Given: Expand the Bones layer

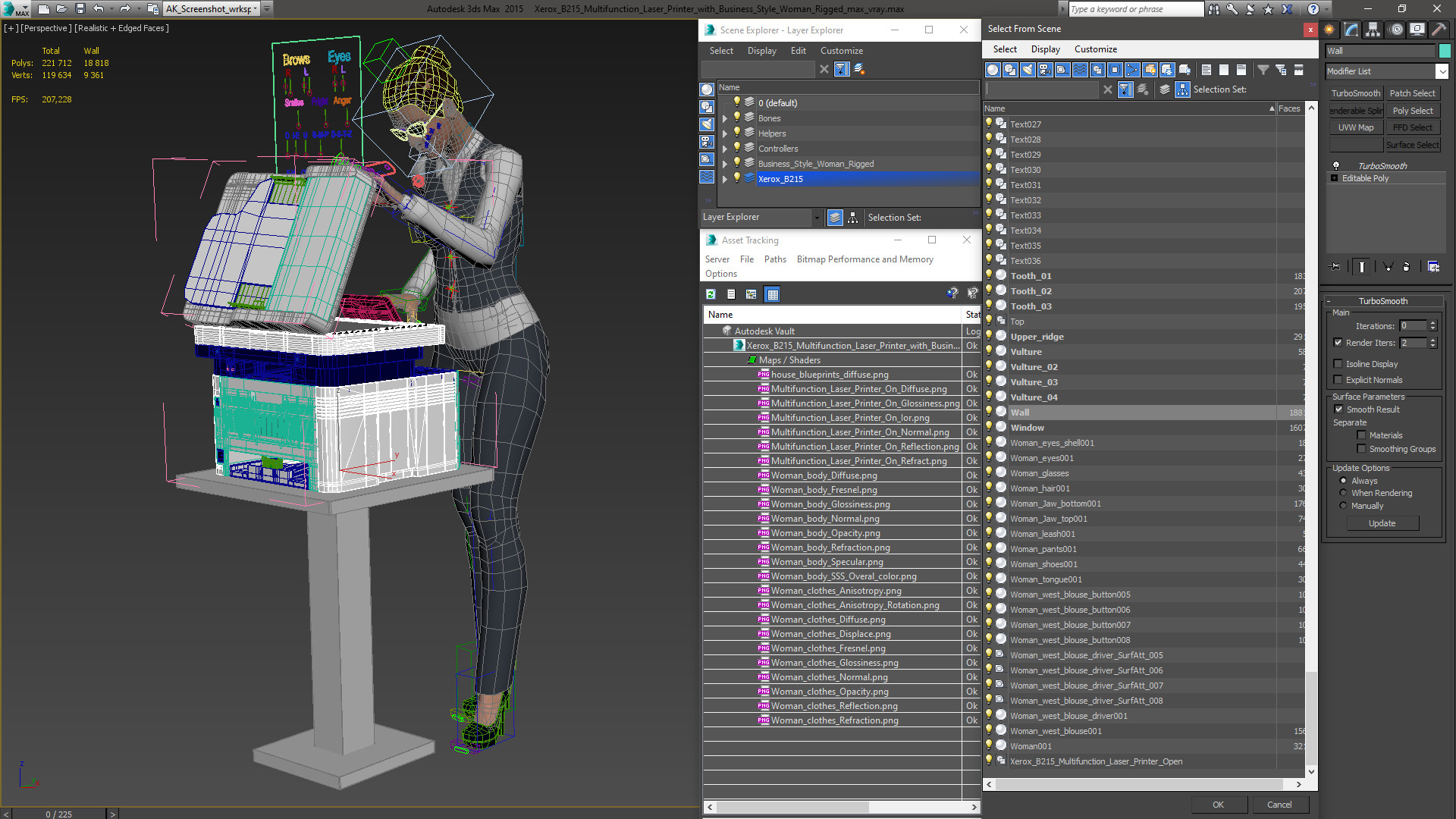Looking at the screenshot, I should (x=725, y=118).
